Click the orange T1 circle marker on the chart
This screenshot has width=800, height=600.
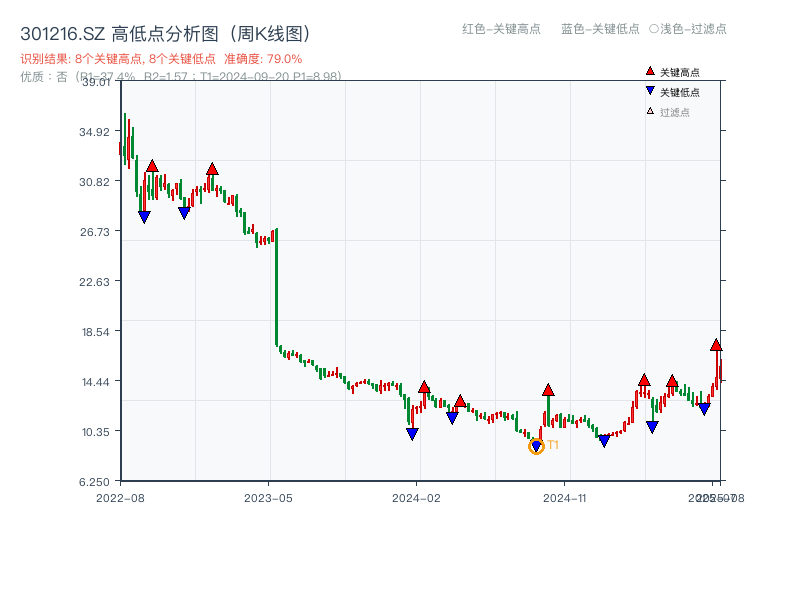[536, 446]
